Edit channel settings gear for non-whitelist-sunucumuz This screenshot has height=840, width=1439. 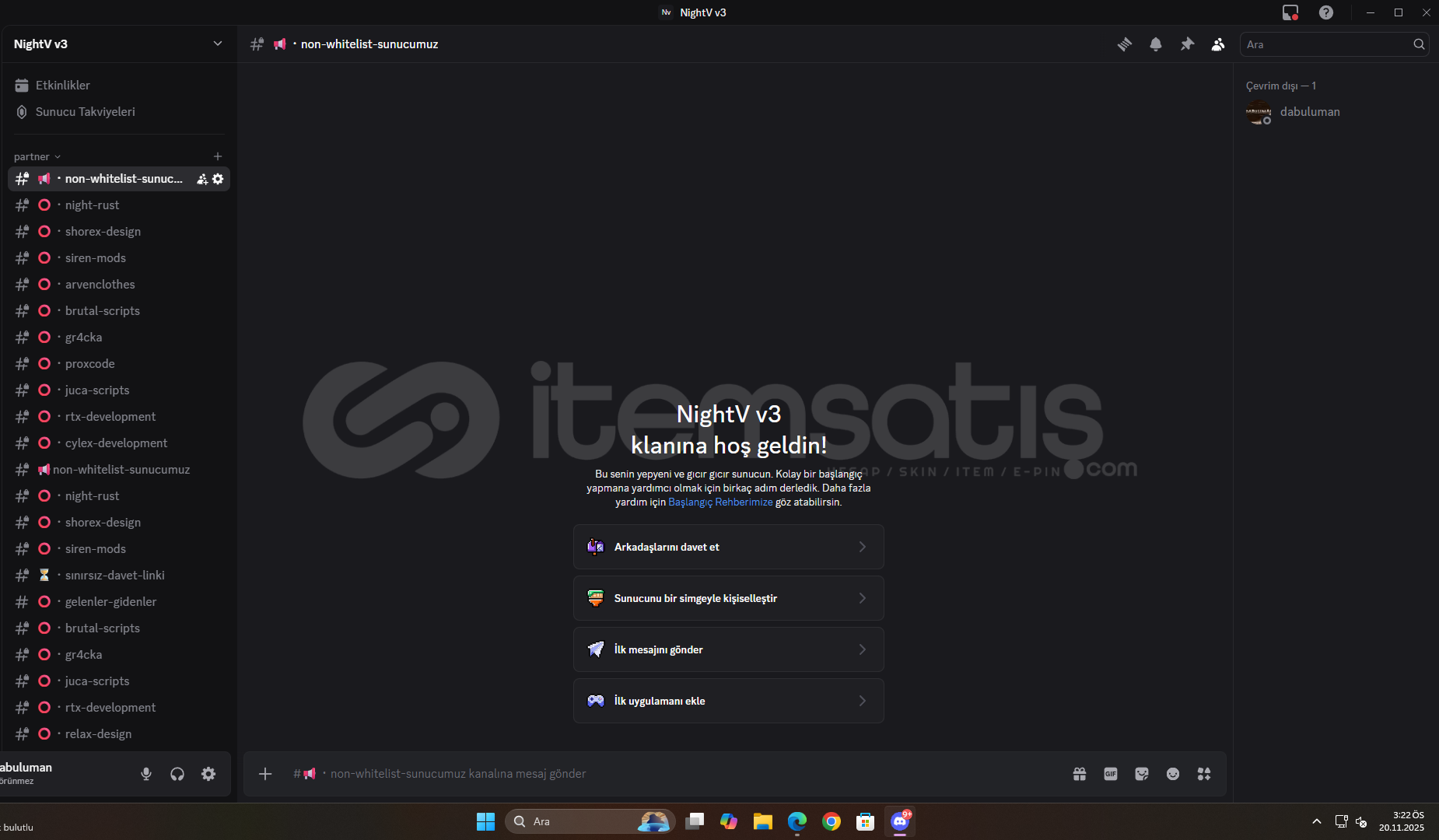[x=218, y=179]
